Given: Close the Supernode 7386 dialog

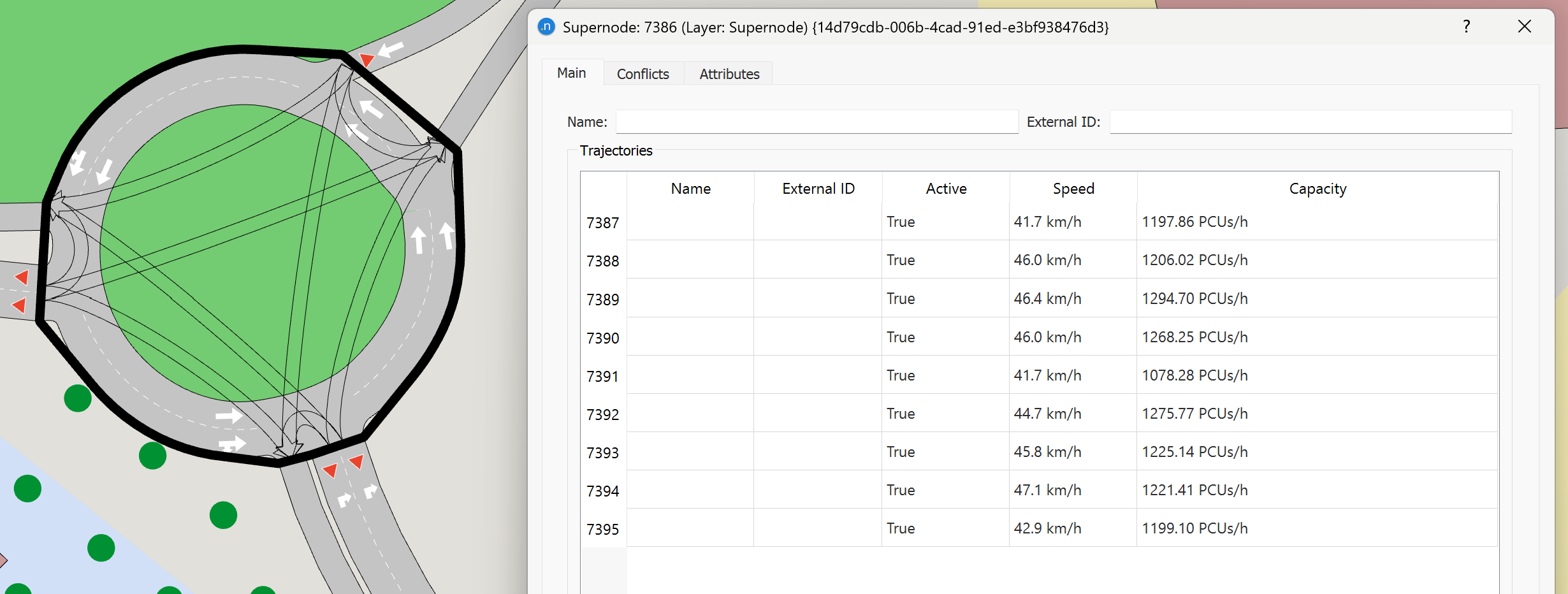Looking at the screenshot, I should (x=1524, y=27).
